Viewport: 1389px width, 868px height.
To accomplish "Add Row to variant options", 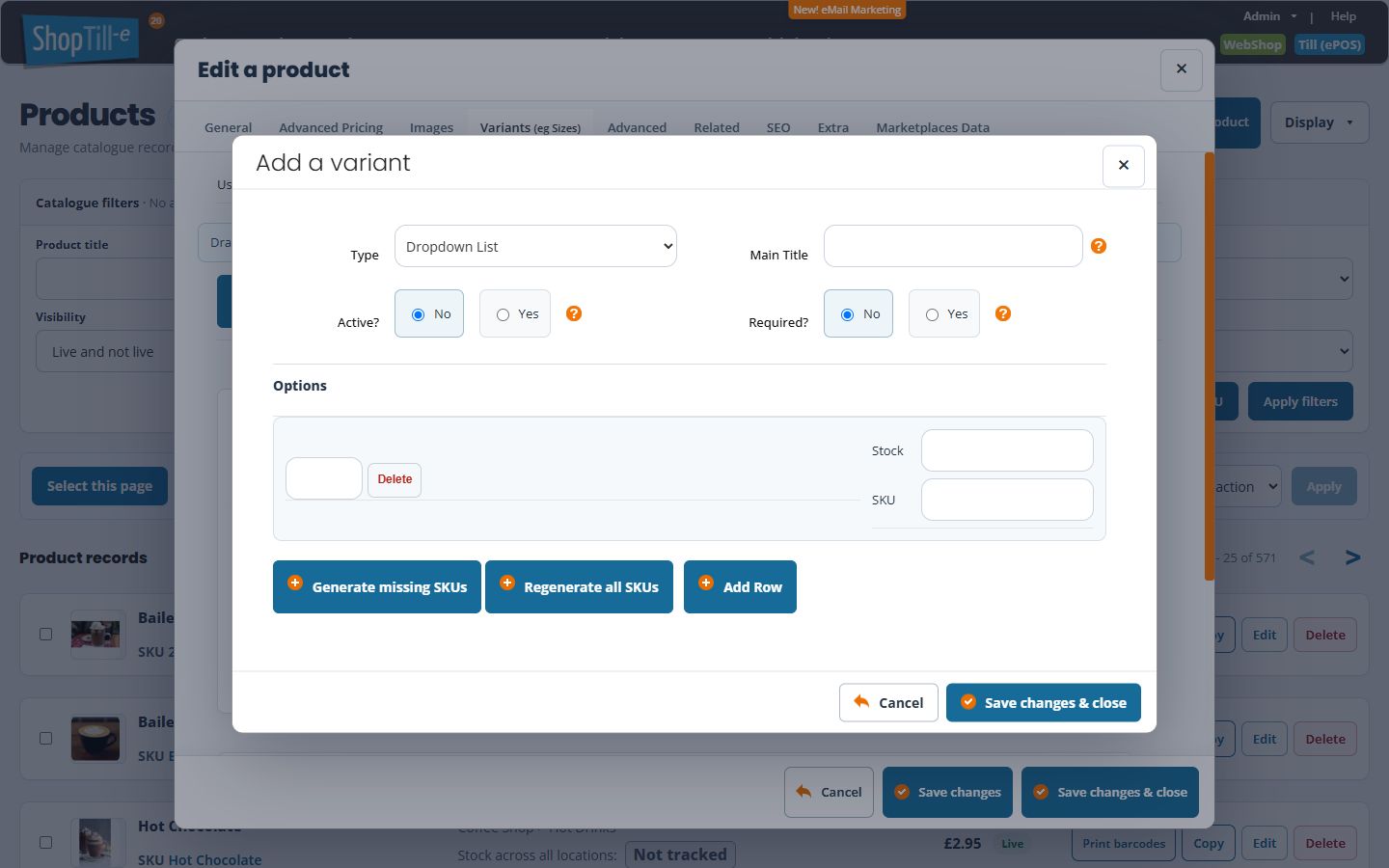I will [x=740, y=586].
